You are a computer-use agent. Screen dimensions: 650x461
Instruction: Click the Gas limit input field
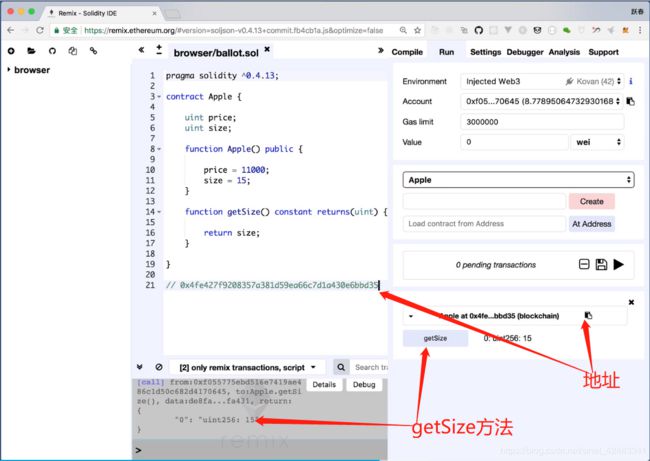tap(542, 122)
